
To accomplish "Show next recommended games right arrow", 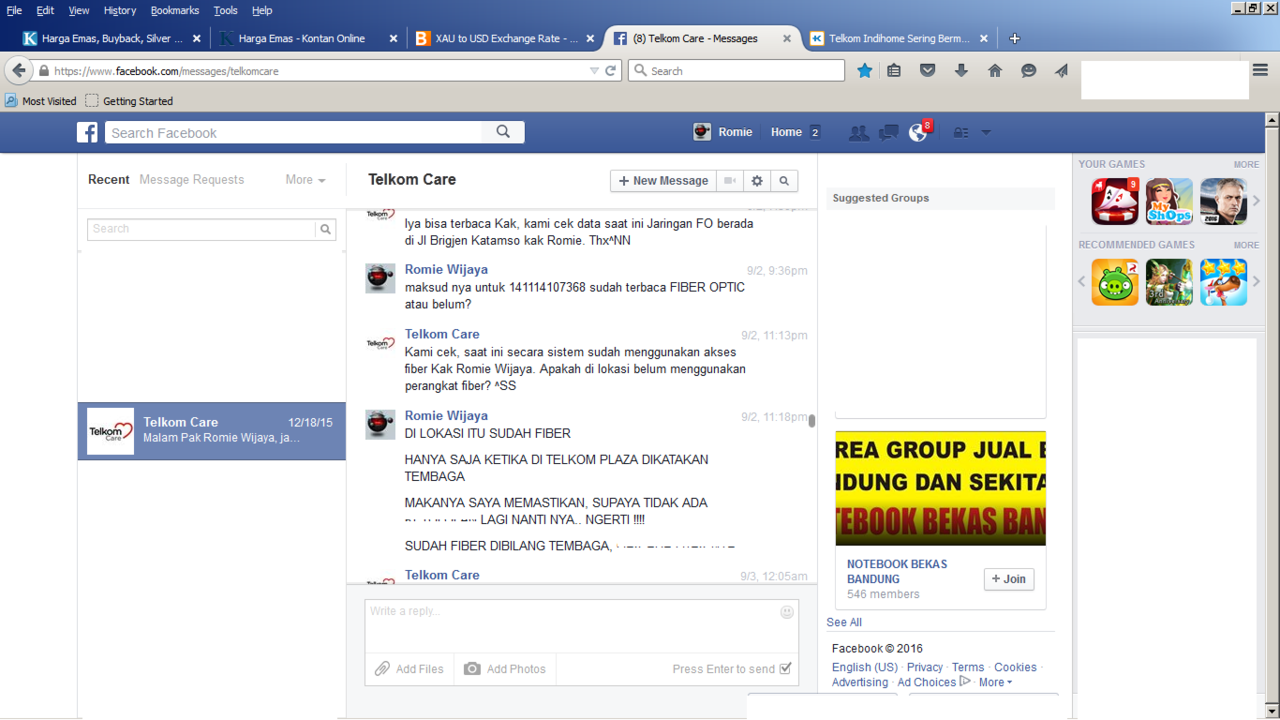I will pyautogui.click(x=1257, y=282).
